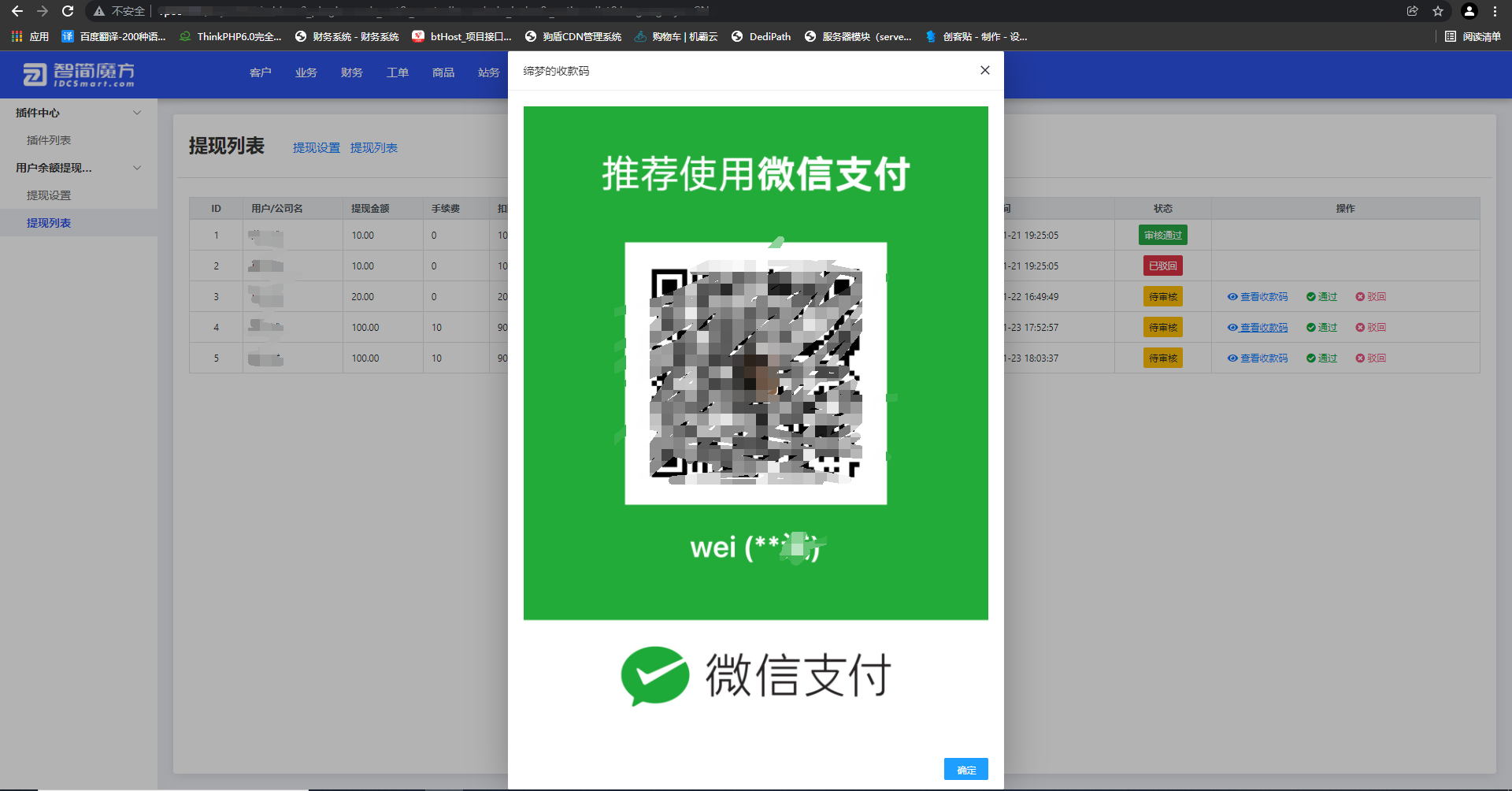This screenshot has height=791, width=1512.
Task: Switch to 提现设置 tab link
Action: pos(316,148)
